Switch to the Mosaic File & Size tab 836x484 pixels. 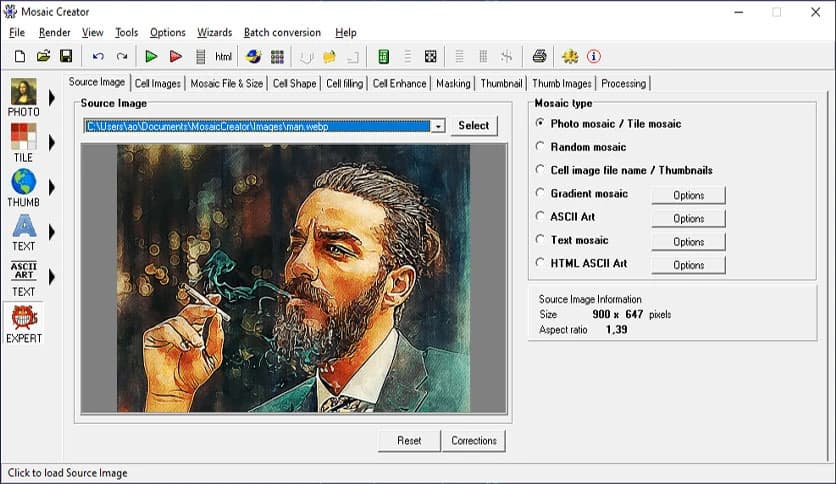[x=227, y=84]
